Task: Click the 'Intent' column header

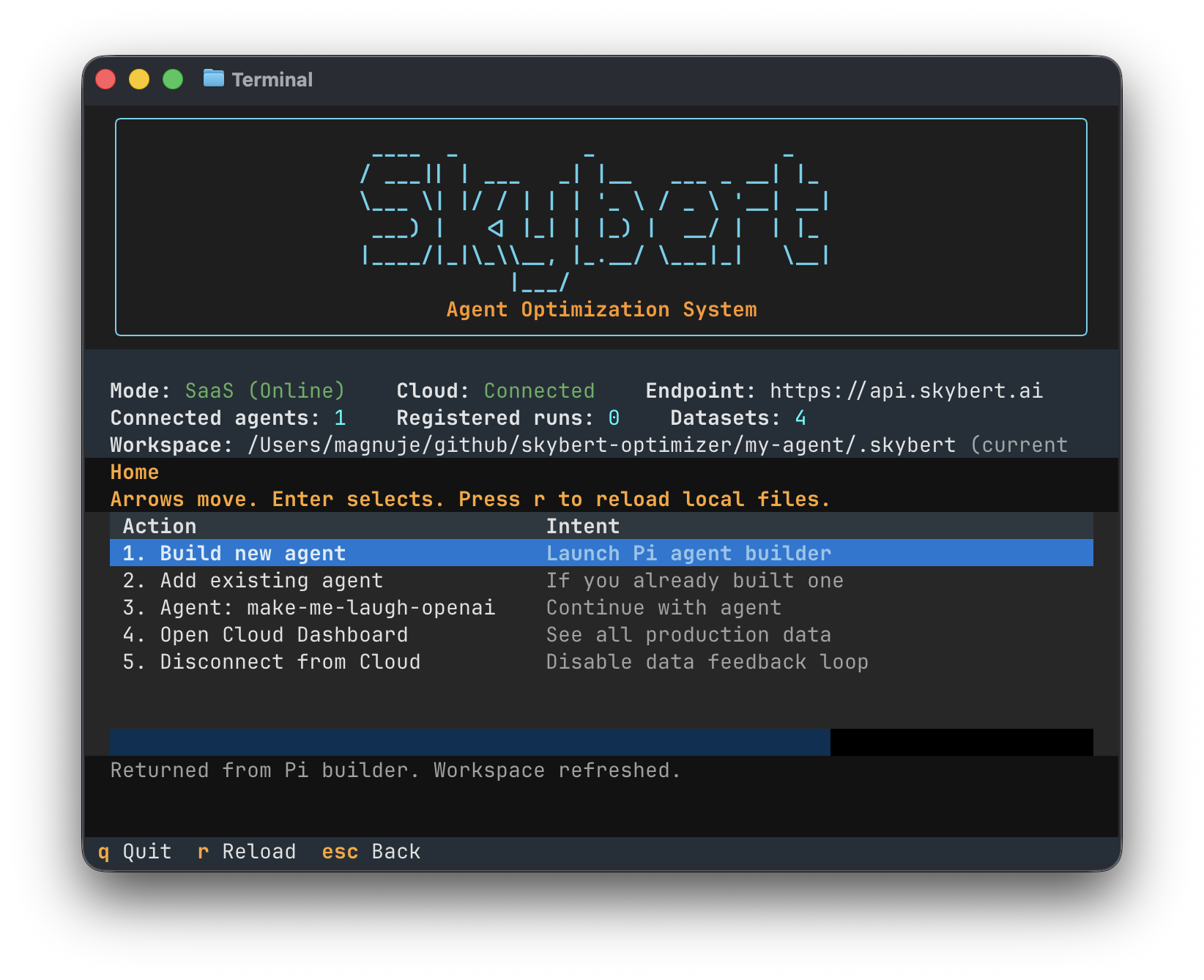Action: tap(583, 527)
